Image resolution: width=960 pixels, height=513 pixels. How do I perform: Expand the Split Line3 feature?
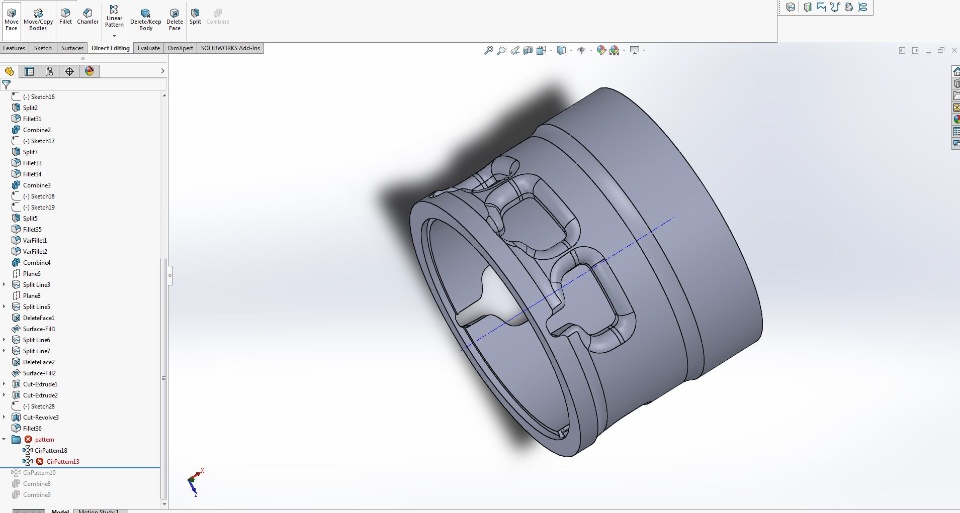(4, 285)
